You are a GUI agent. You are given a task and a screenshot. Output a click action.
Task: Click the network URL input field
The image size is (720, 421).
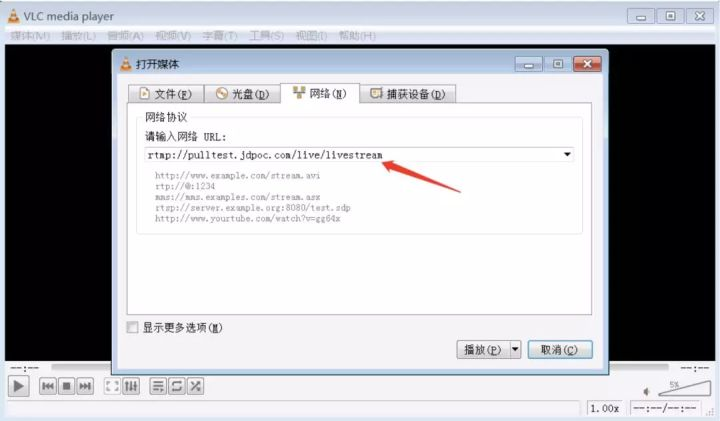click(350, 155)
